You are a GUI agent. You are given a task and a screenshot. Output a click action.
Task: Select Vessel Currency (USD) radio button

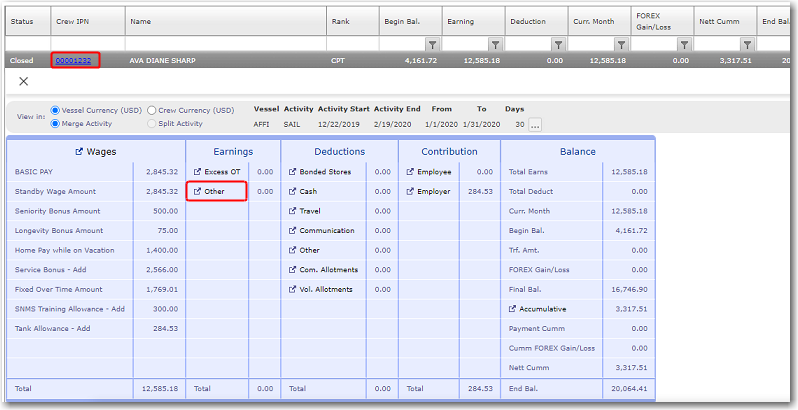click(x=55, y=110)
